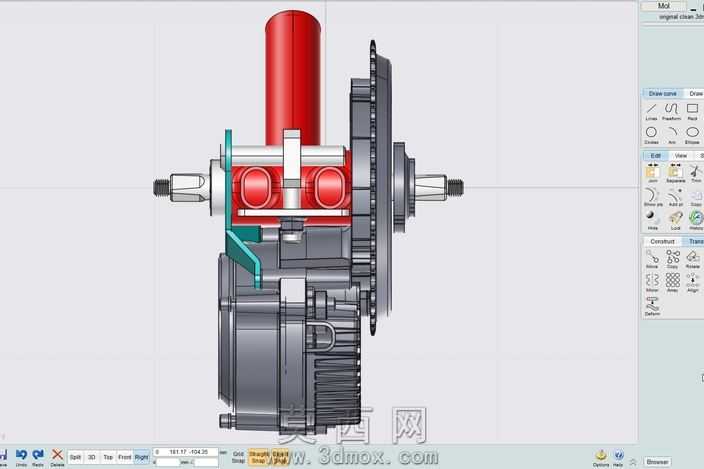Click the Browser button

pos(657,461)
